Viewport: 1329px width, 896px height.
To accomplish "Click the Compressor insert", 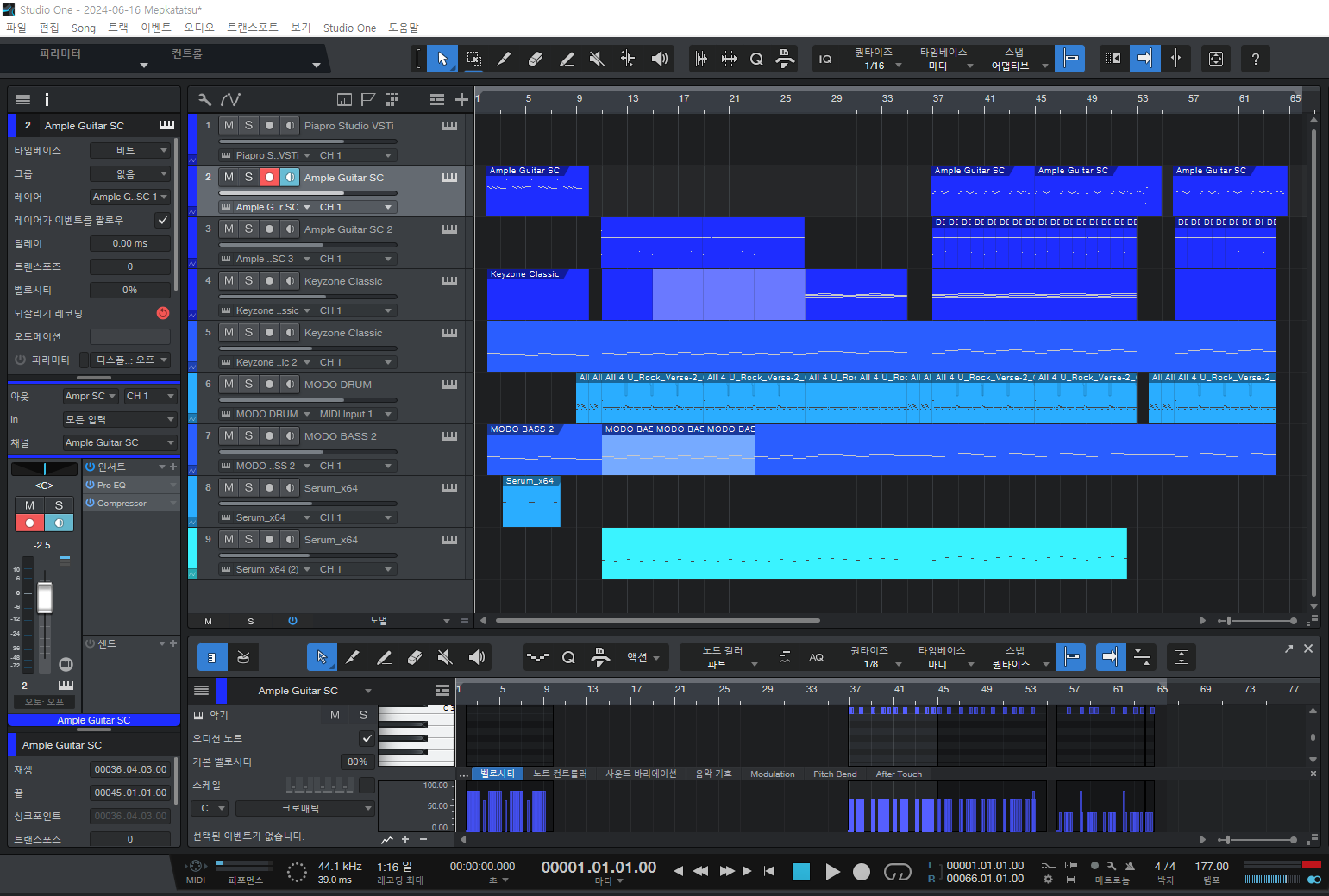I will (x=132, y=503).
